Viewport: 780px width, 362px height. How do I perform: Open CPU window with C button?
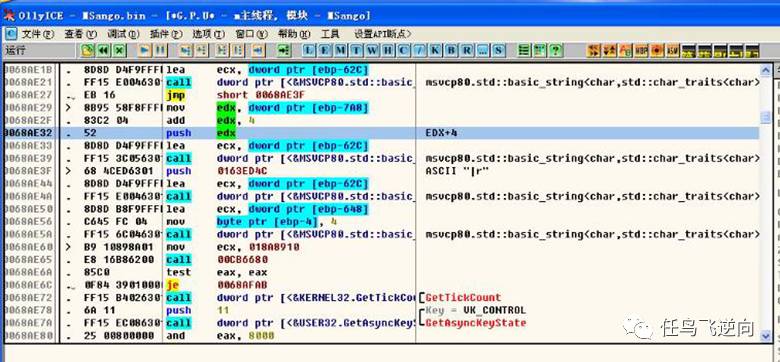[x=403, y=50]
